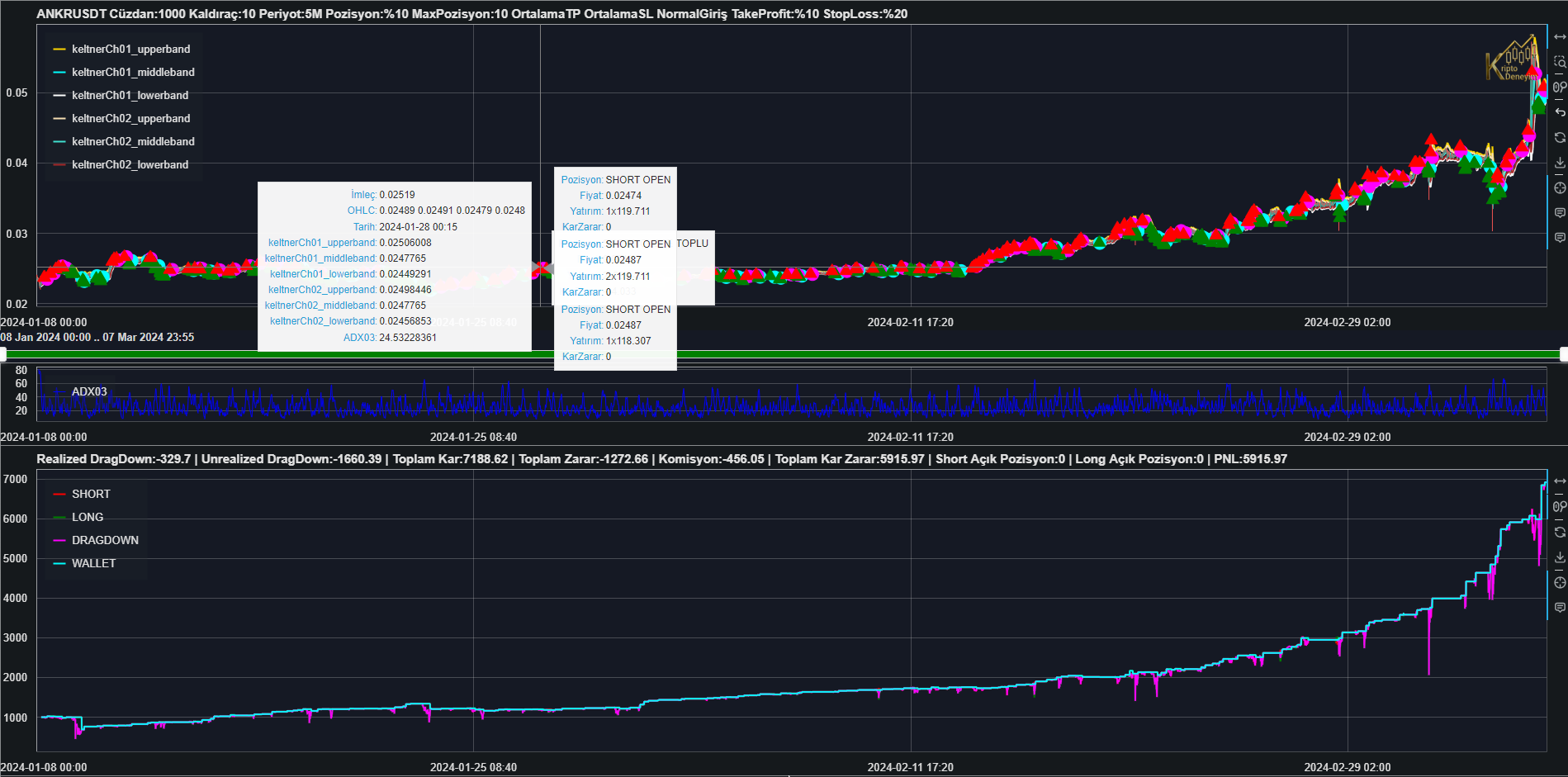Toggle ADX03 indicator legend entry

coord(88,392)
